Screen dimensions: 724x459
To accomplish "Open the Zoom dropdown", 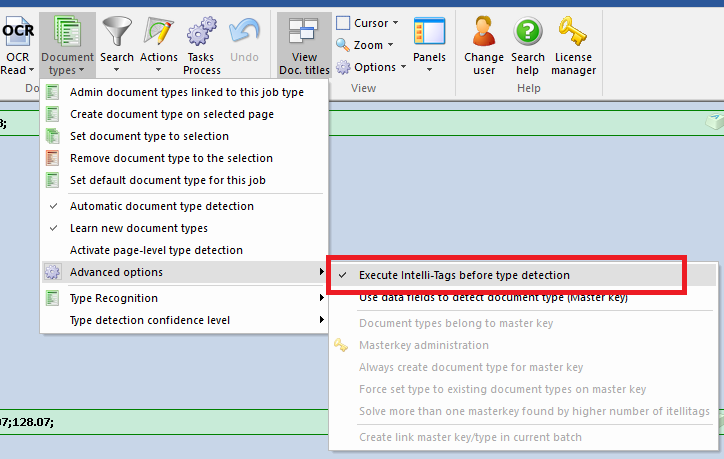I will pos(367,45).
